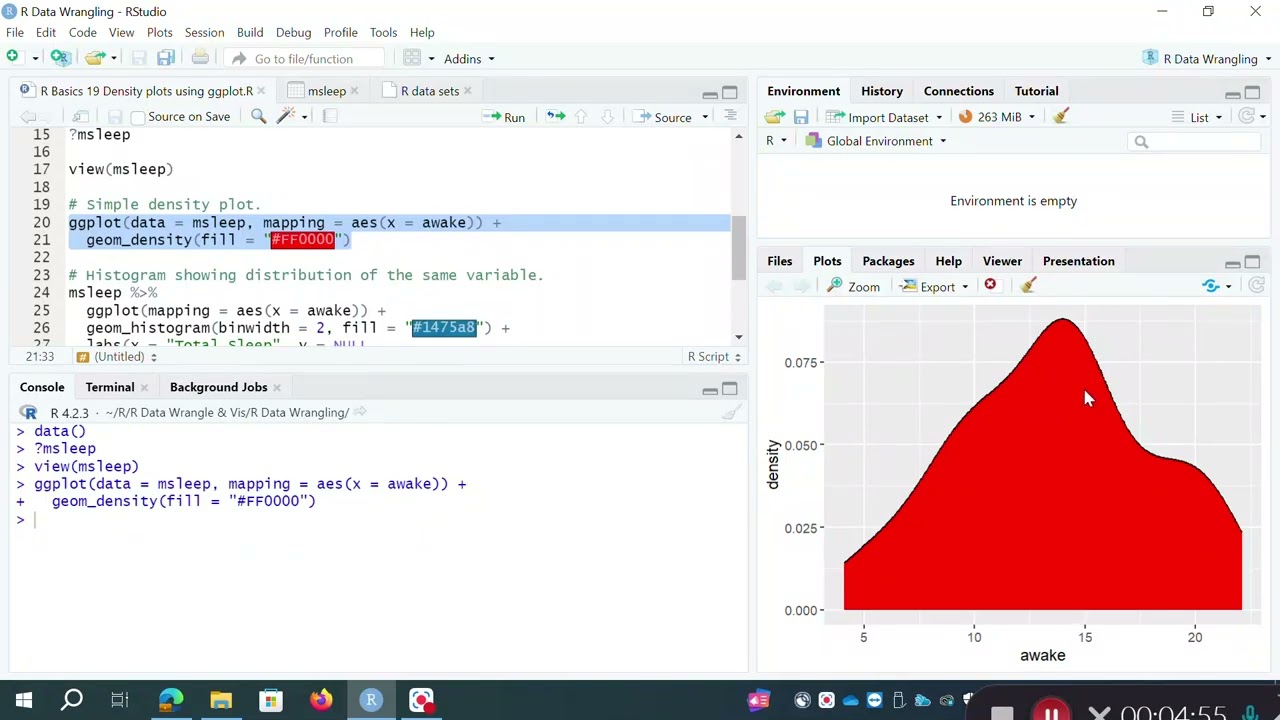Click the Run button

tap(504, 117)
